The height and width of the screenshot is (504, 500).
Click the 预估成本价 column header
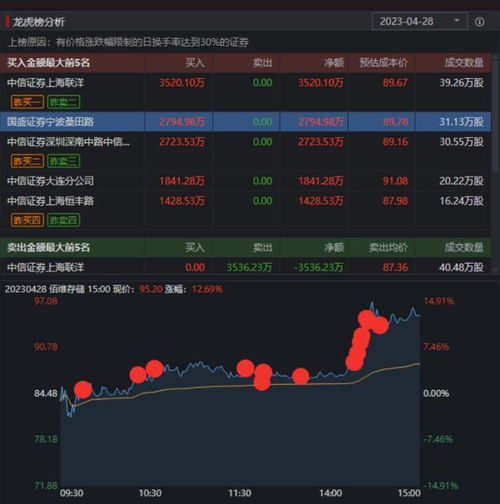pos(383,63)
